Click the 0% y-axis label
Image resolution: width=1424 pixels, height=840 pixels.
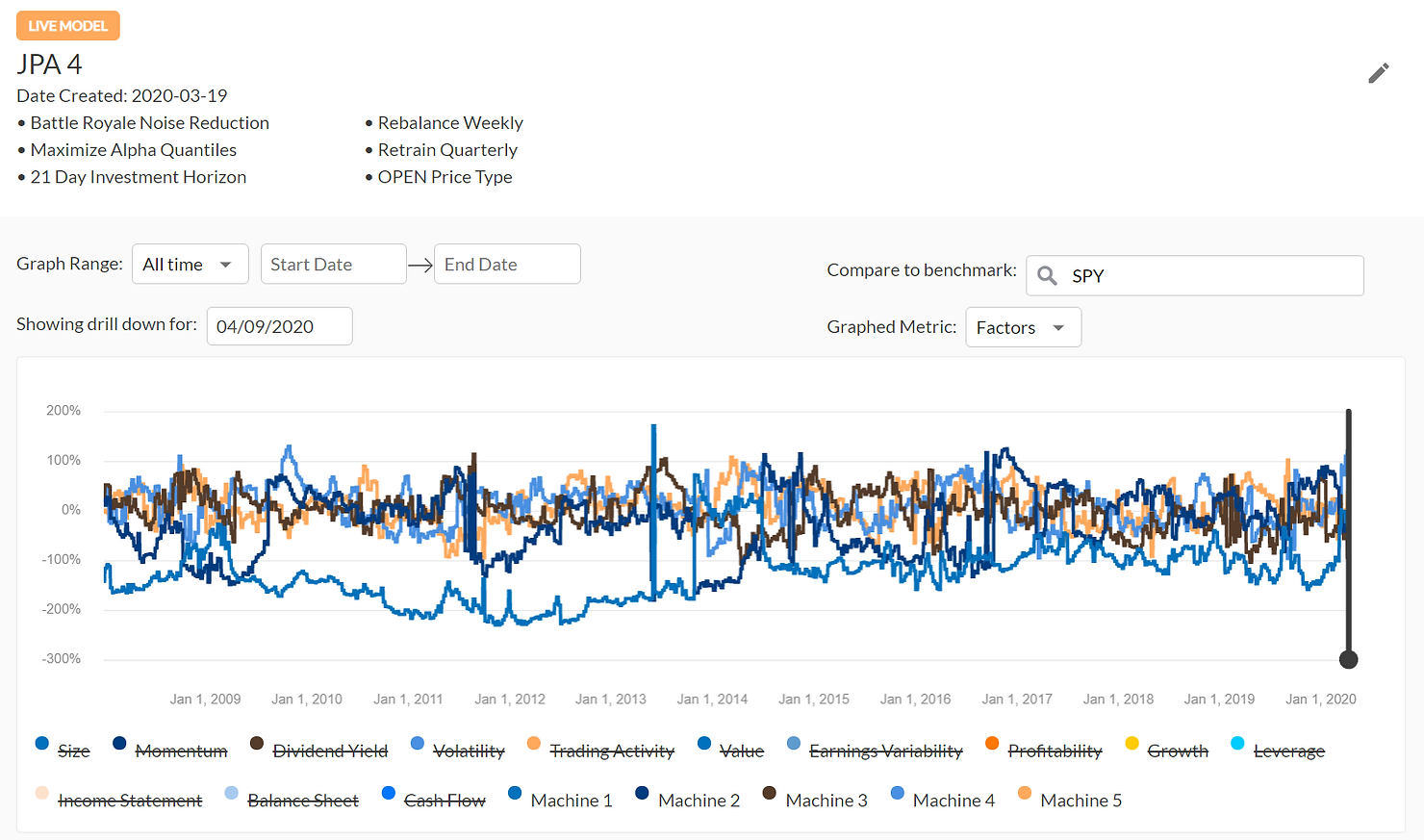click(71, 510)
